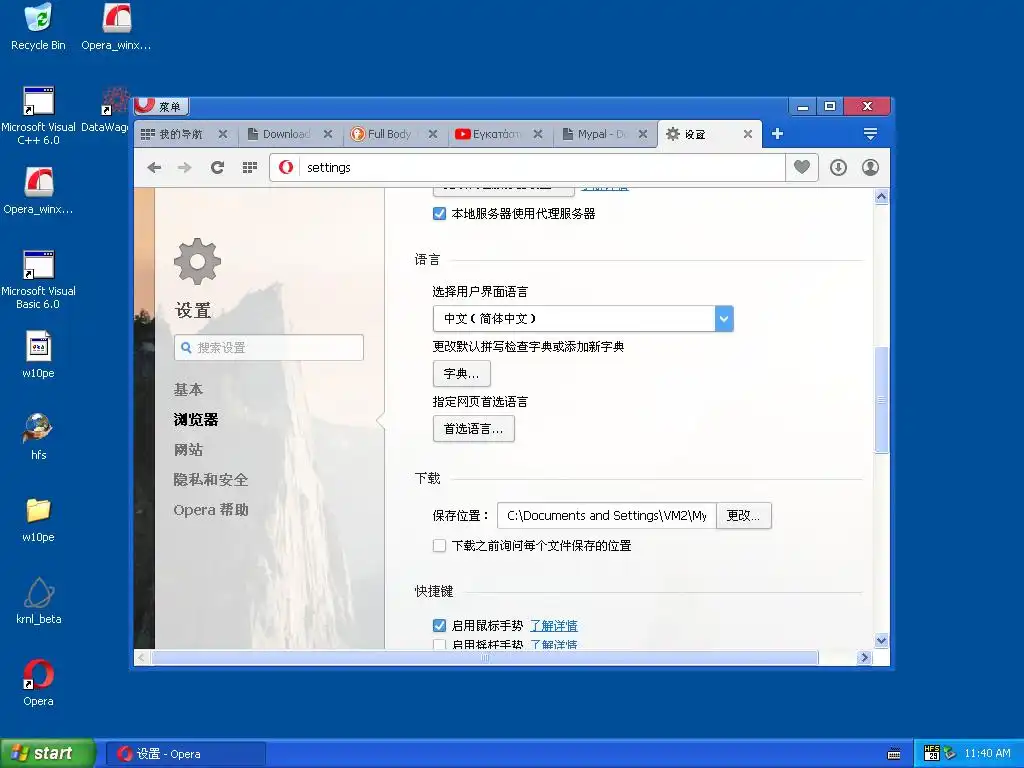Image resolution: width=1024 pixels, height=768 pixels.
Task: Select the hfs desktop icon
Action: pyautogui.click(x=38, y=437)
